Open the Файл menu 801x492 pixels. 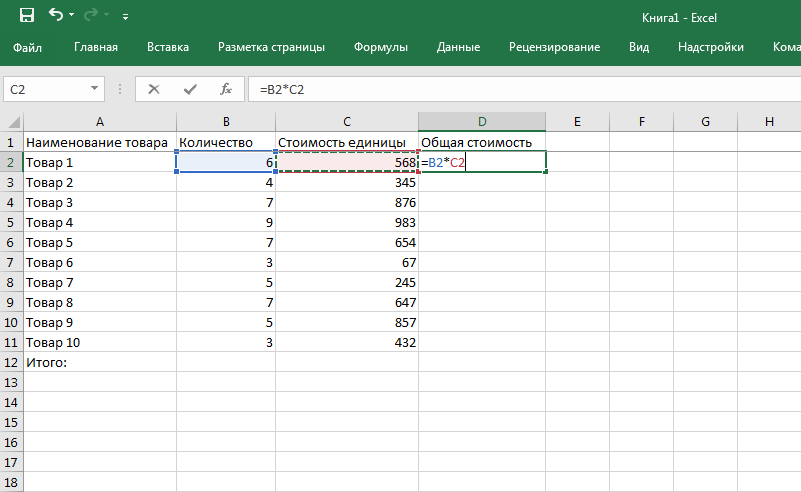pyautogui.click(x=28, y=47)
